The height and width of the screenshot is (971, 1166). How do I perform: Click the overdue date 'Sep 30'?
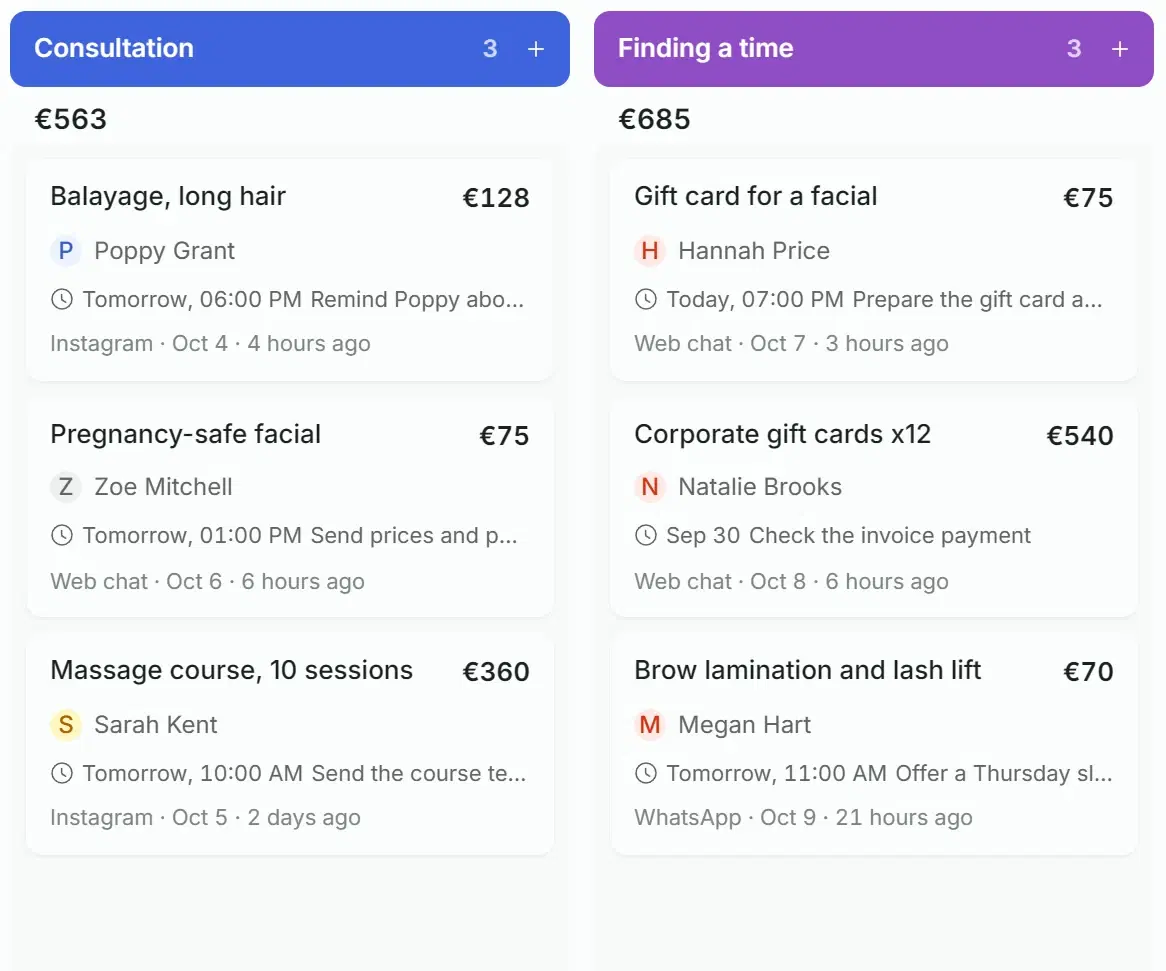click(x=703, y=535)
